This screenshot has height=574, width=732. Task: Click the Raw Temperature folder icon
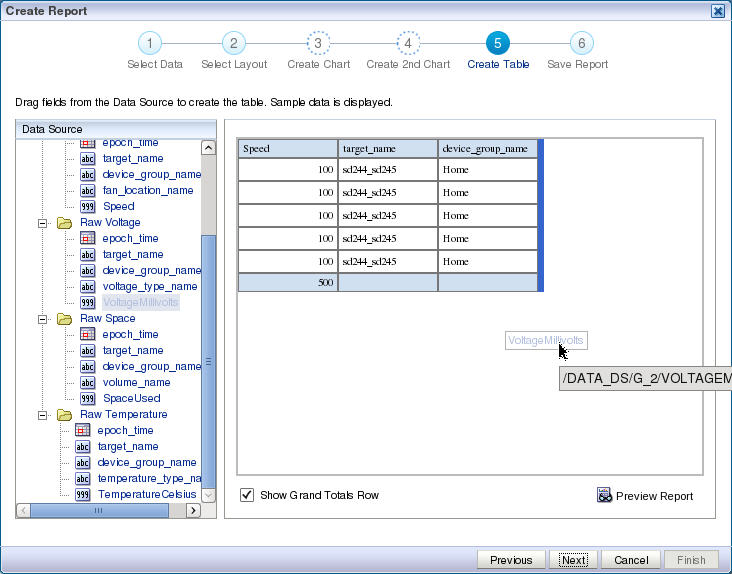coord(64,415)
